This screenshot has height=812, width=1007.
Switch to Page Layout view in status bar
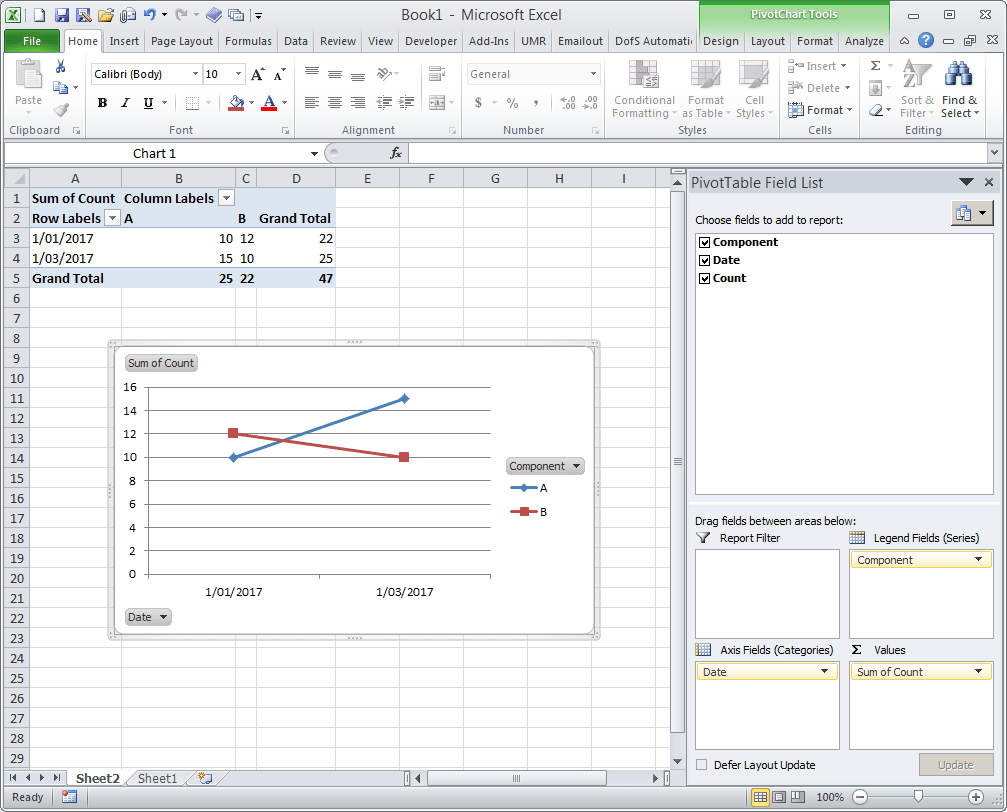(x=779, y=797)
